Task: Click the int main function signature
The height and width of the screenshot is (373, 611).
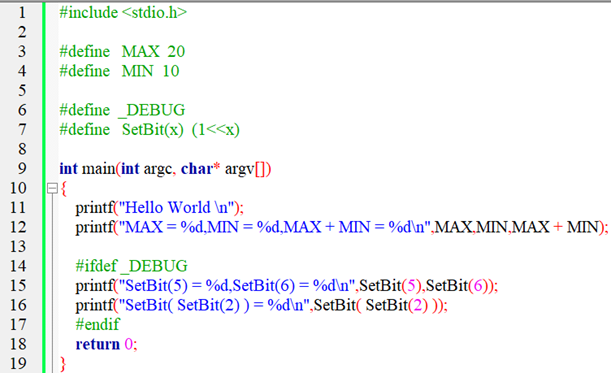Action: click(165, 169)
